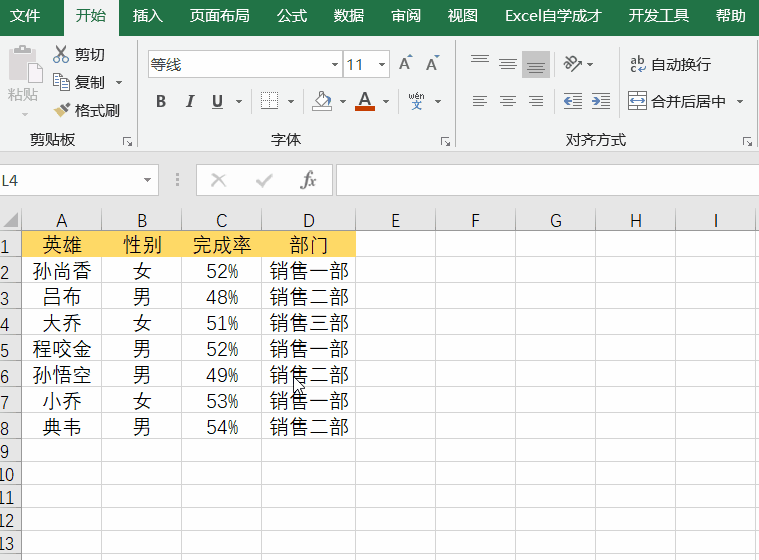Switch to Formulas (公式) tab

click(292, 16)
